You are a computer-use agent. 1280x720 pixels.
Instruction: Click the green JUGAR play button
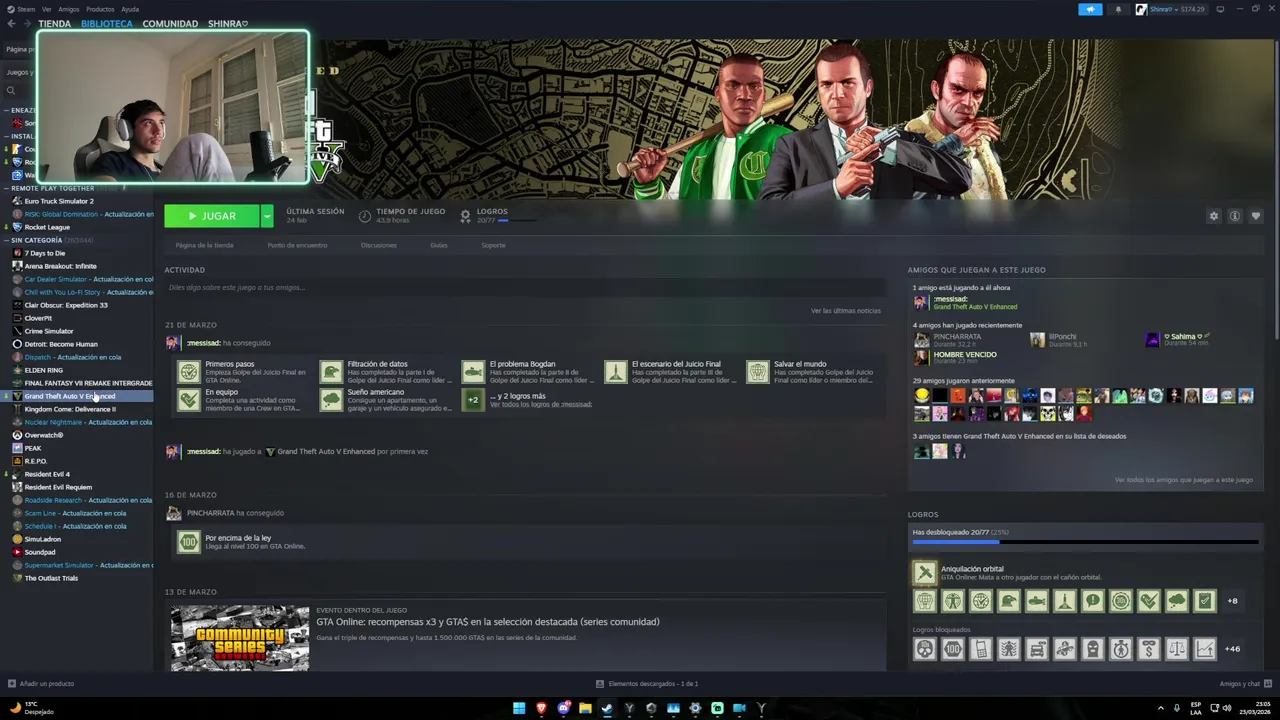(x=212, y=216)
